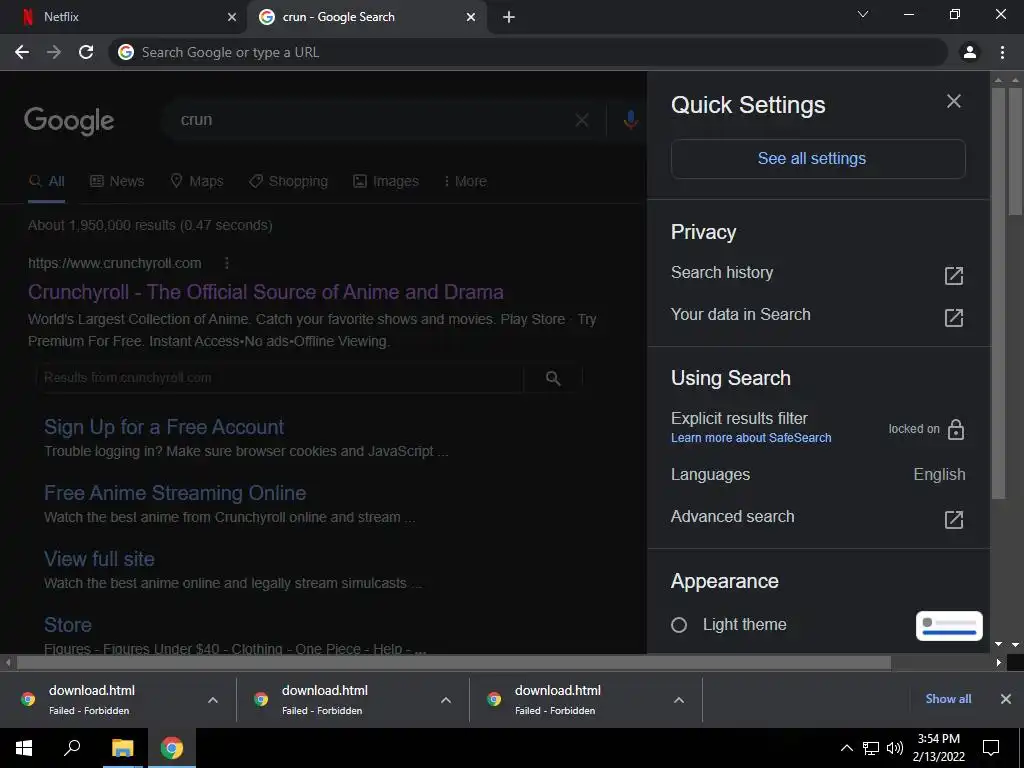Click first download.html Chrome file icon
Screen dimensions: 1024x768
click(x=27, y=699)
